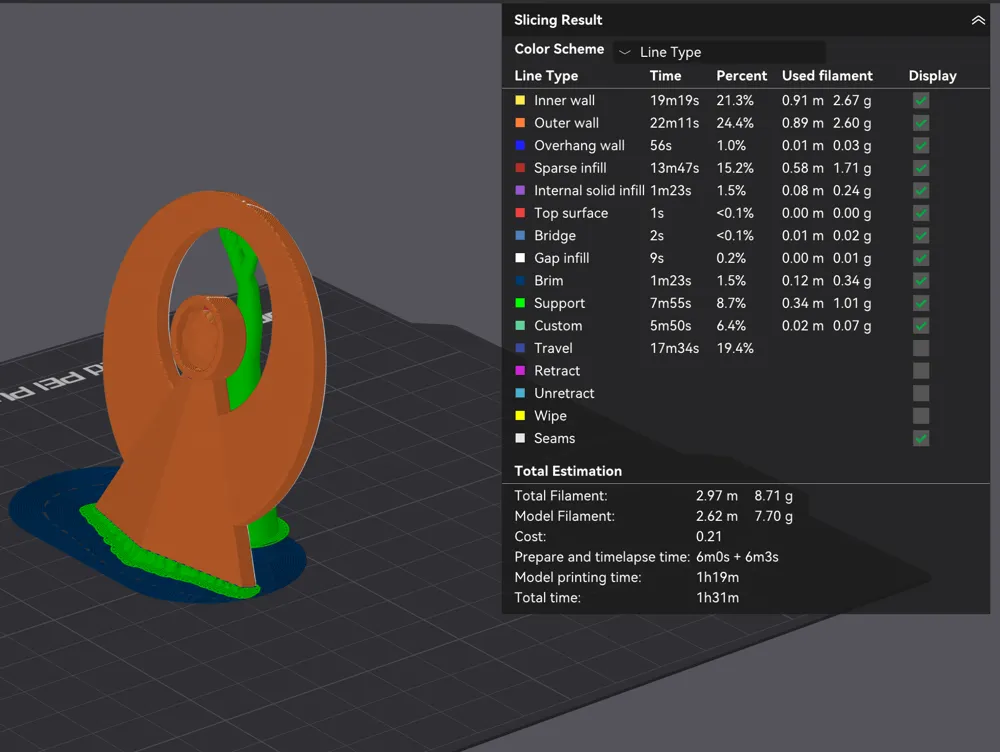Select the Support row label
The width and height of the screenshot is (1000, 752).
coord(559,304)
